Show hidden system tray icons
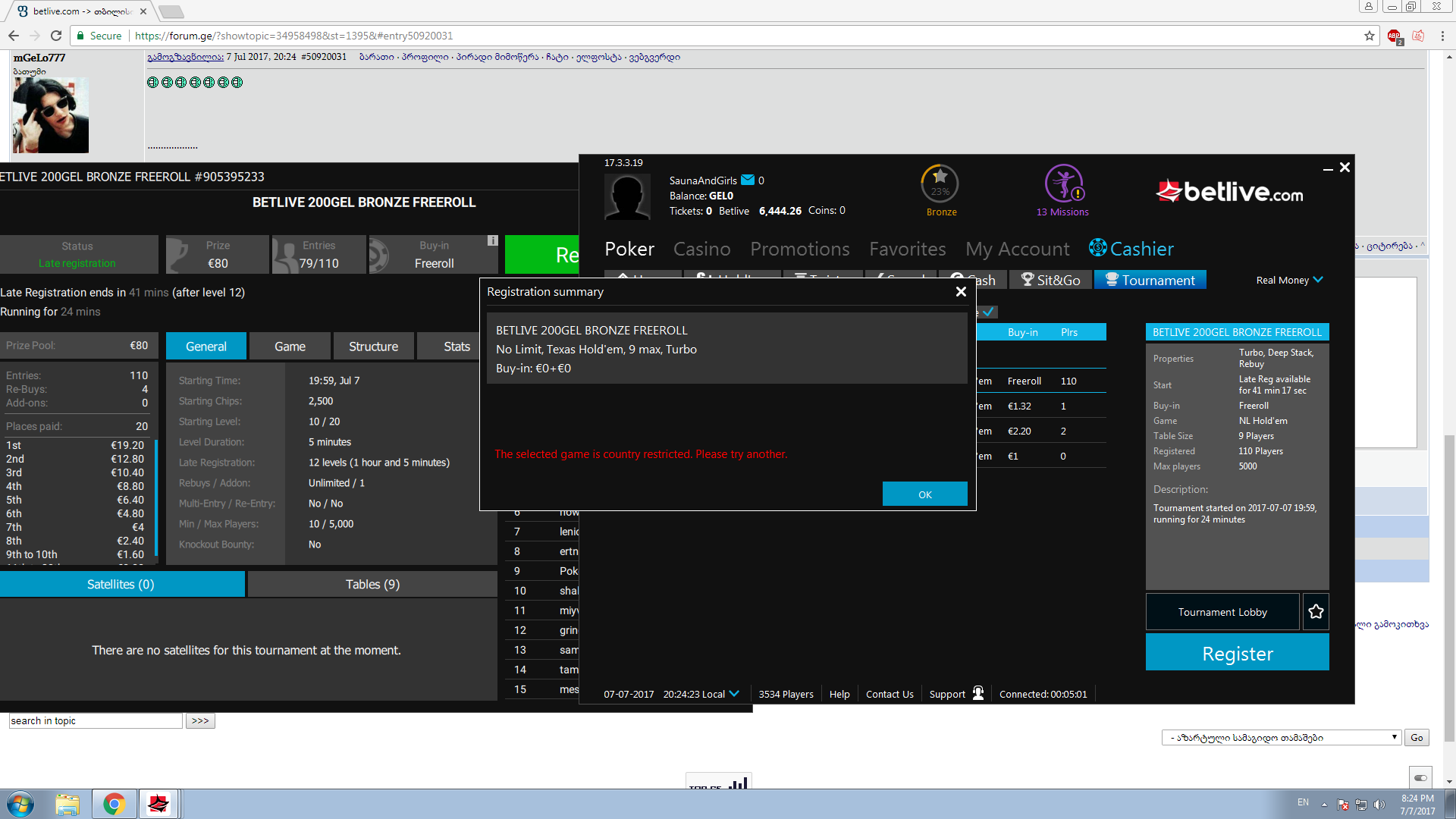The image size is (1456, 819). point(1324,805)
